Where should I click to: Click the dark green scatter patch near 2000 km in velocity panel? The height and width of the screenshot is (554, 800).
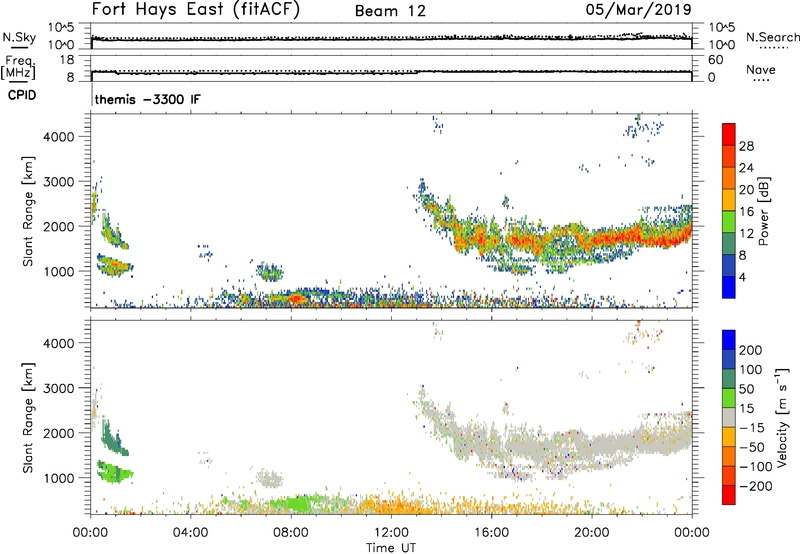coord(114,440)
